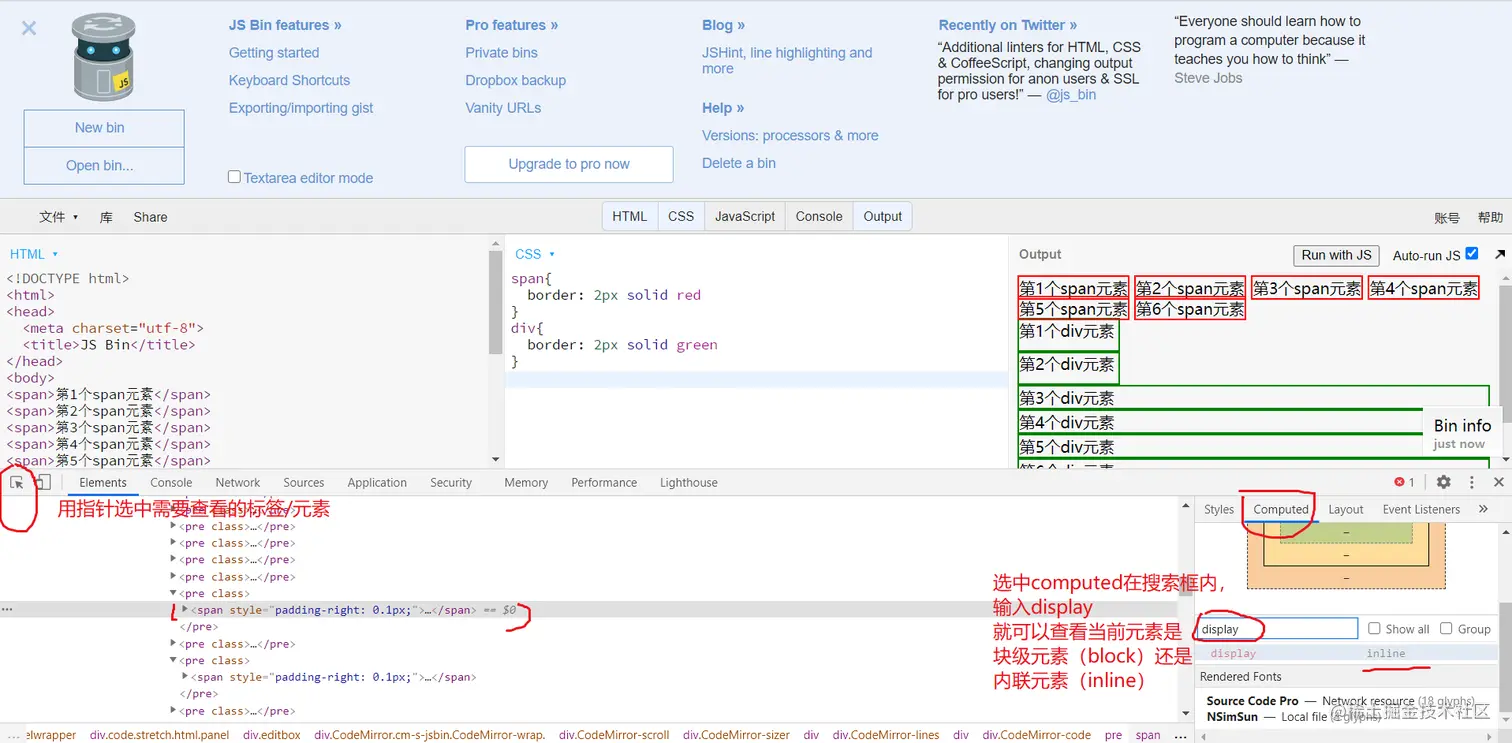
Task: Expand the last pre class node
Action: [x=174, y=711]
